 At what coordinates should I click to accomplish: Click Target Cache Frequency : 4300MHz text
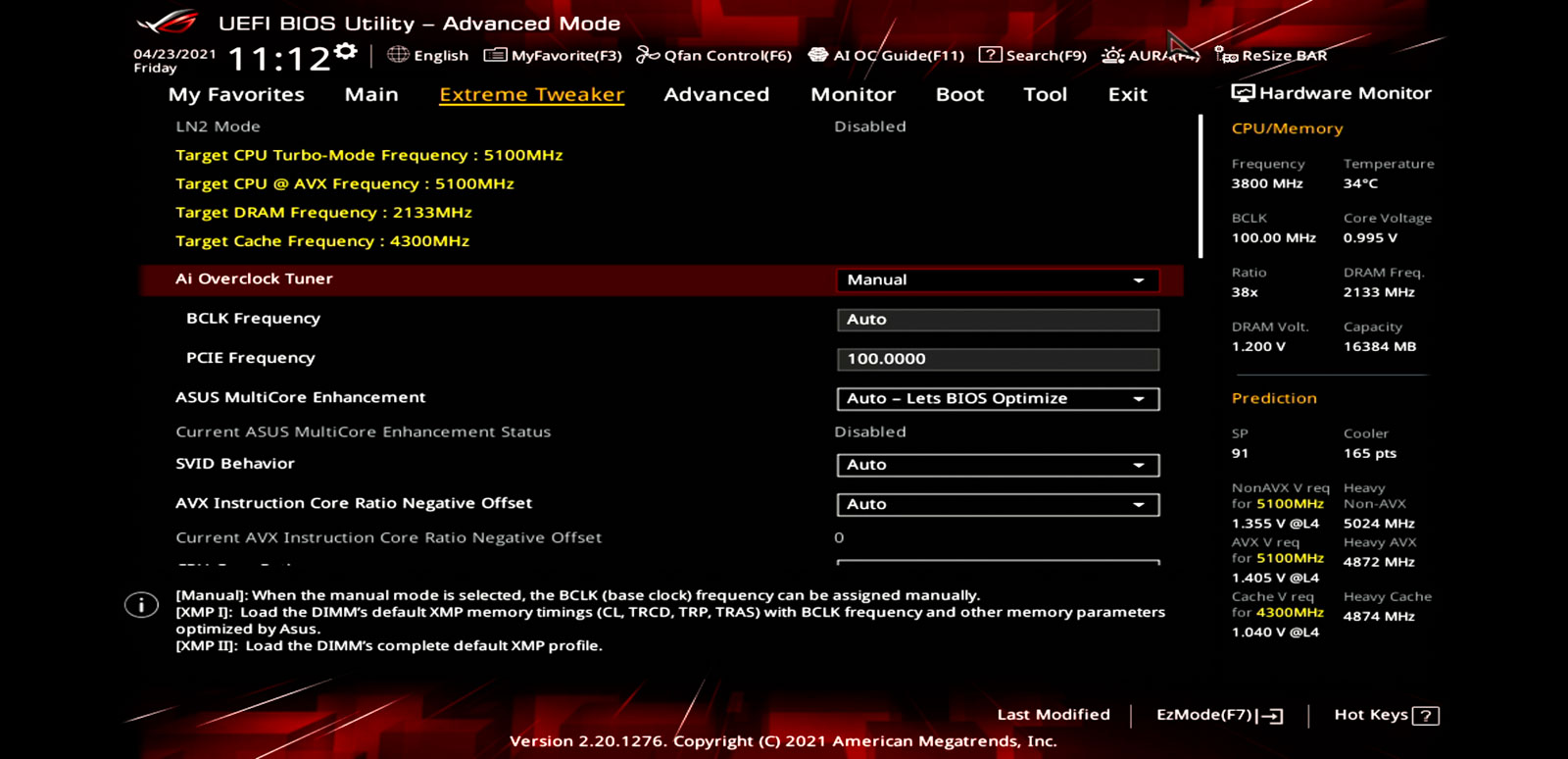pos(322,240)
